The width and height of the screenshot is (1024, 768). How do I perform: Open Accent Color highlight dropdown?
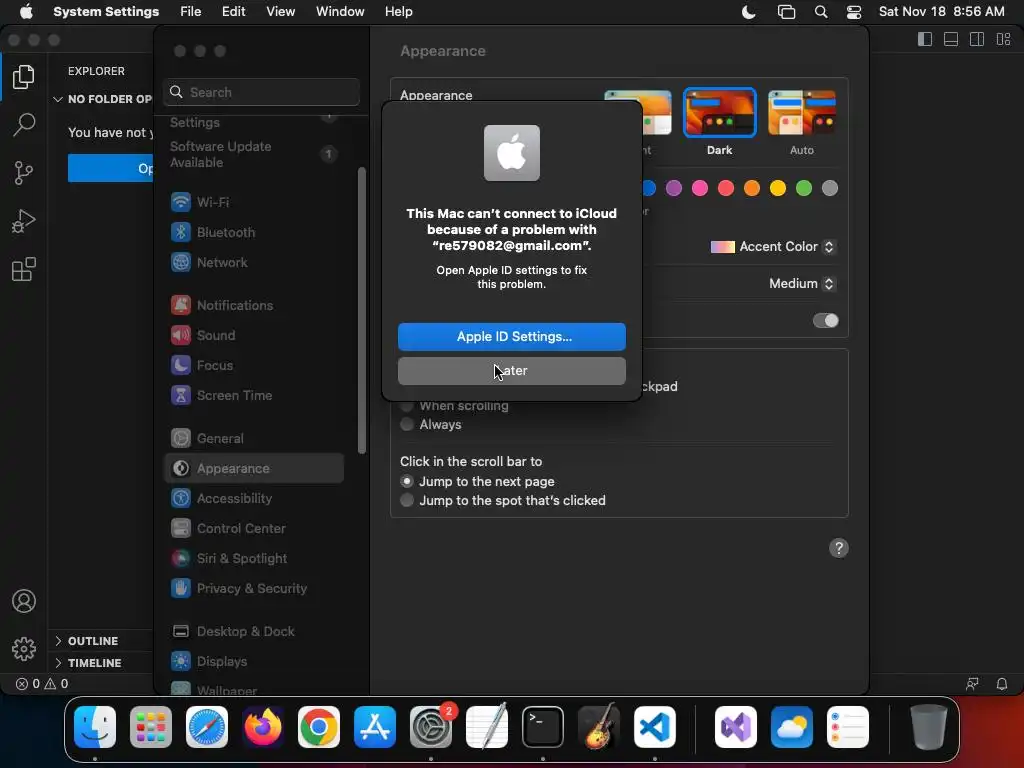pos(773,247)
